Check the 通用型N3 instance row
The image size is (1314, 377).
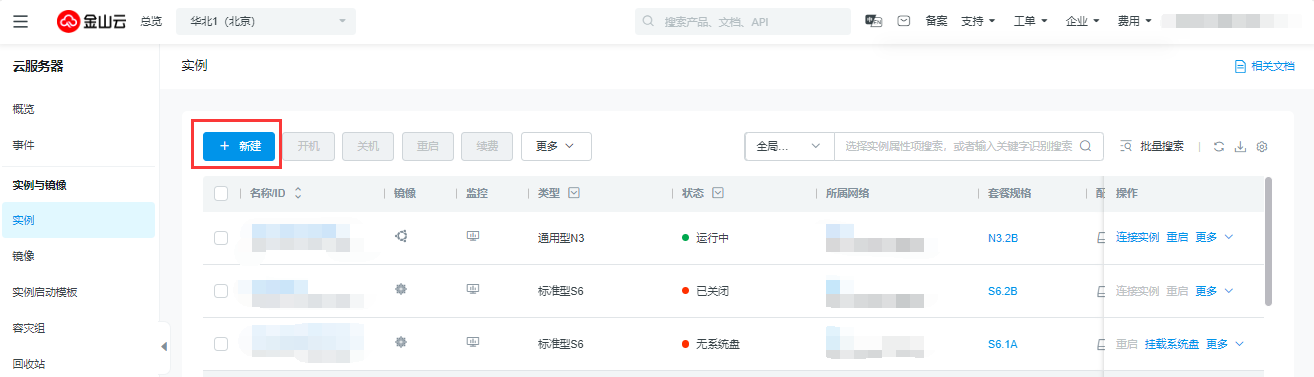click(221, 238)
